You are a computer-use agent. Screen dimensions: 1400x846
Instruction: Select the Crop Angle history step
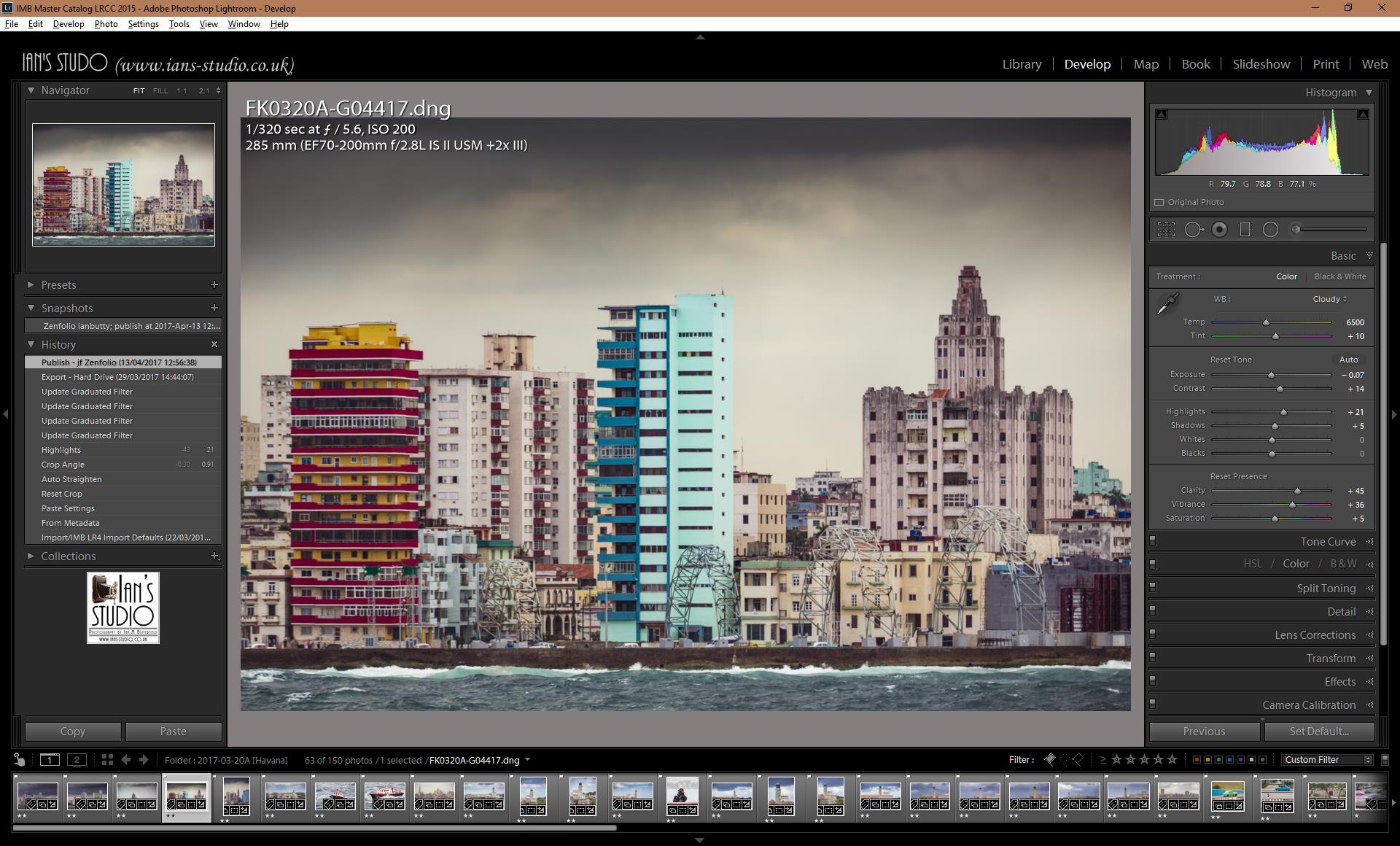point(63,465)
